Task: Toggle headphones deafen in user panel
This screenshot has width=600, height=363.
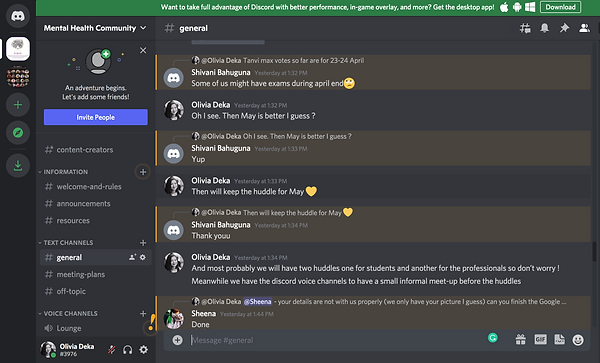Action: [x=128, y=349]
